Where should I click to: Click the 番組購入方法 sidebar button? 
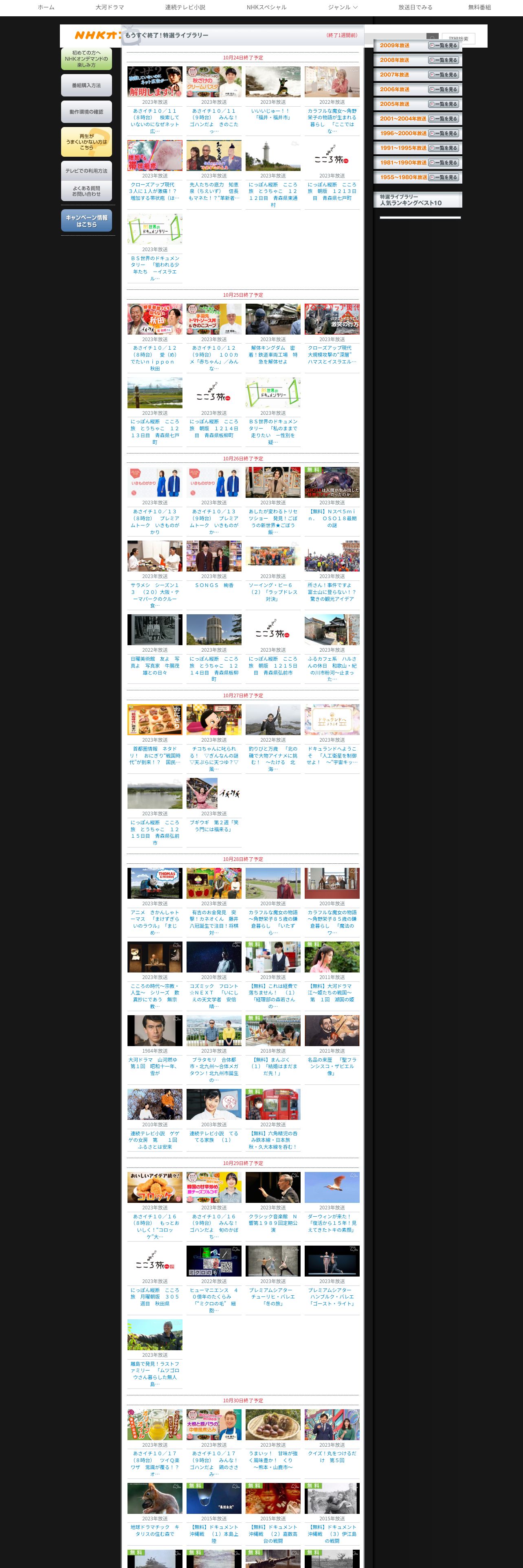coord(86,86)
